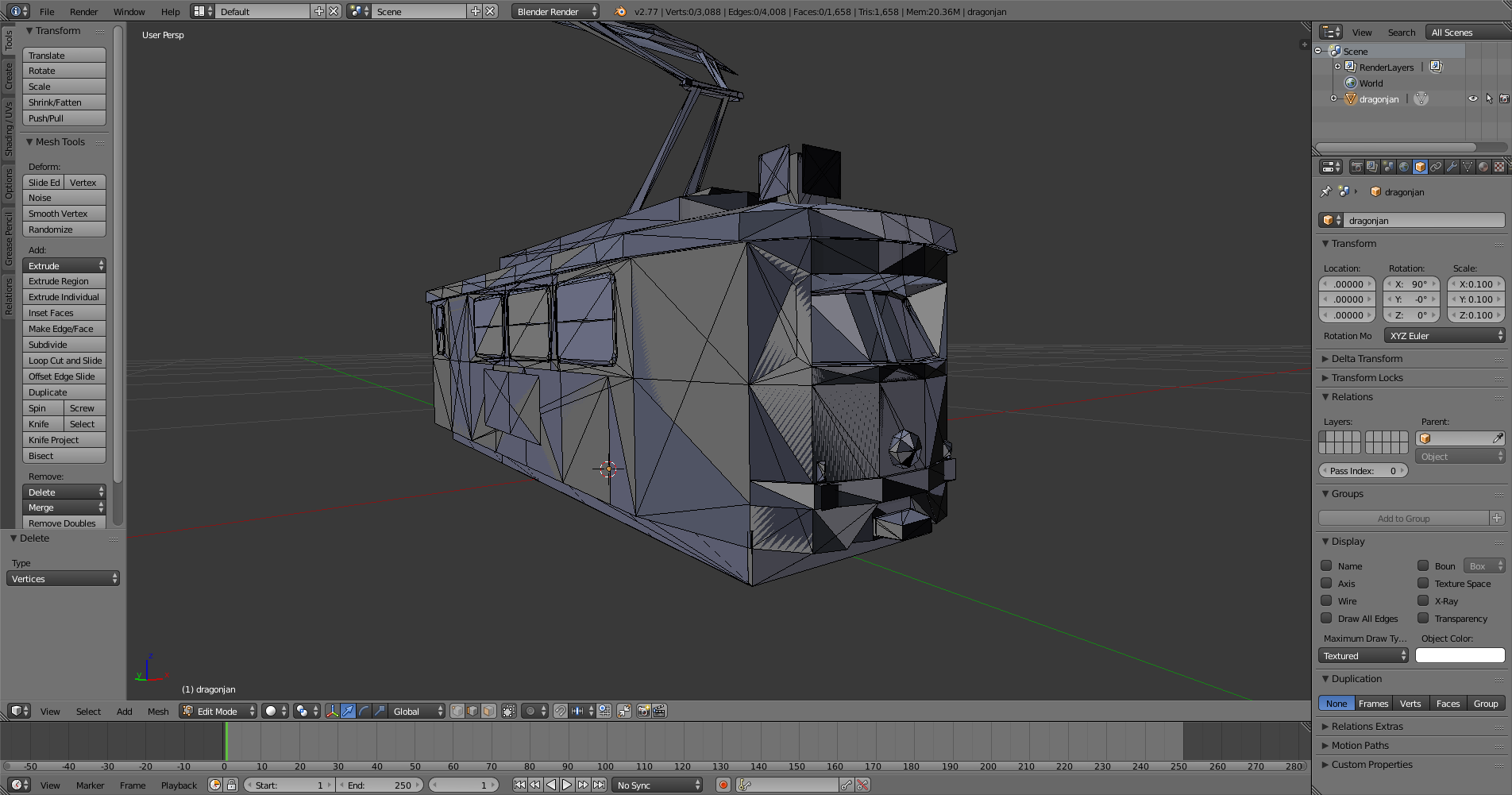Open the File menu
The width and height of the screenshot is (1512, 795).
click(47, 11)
